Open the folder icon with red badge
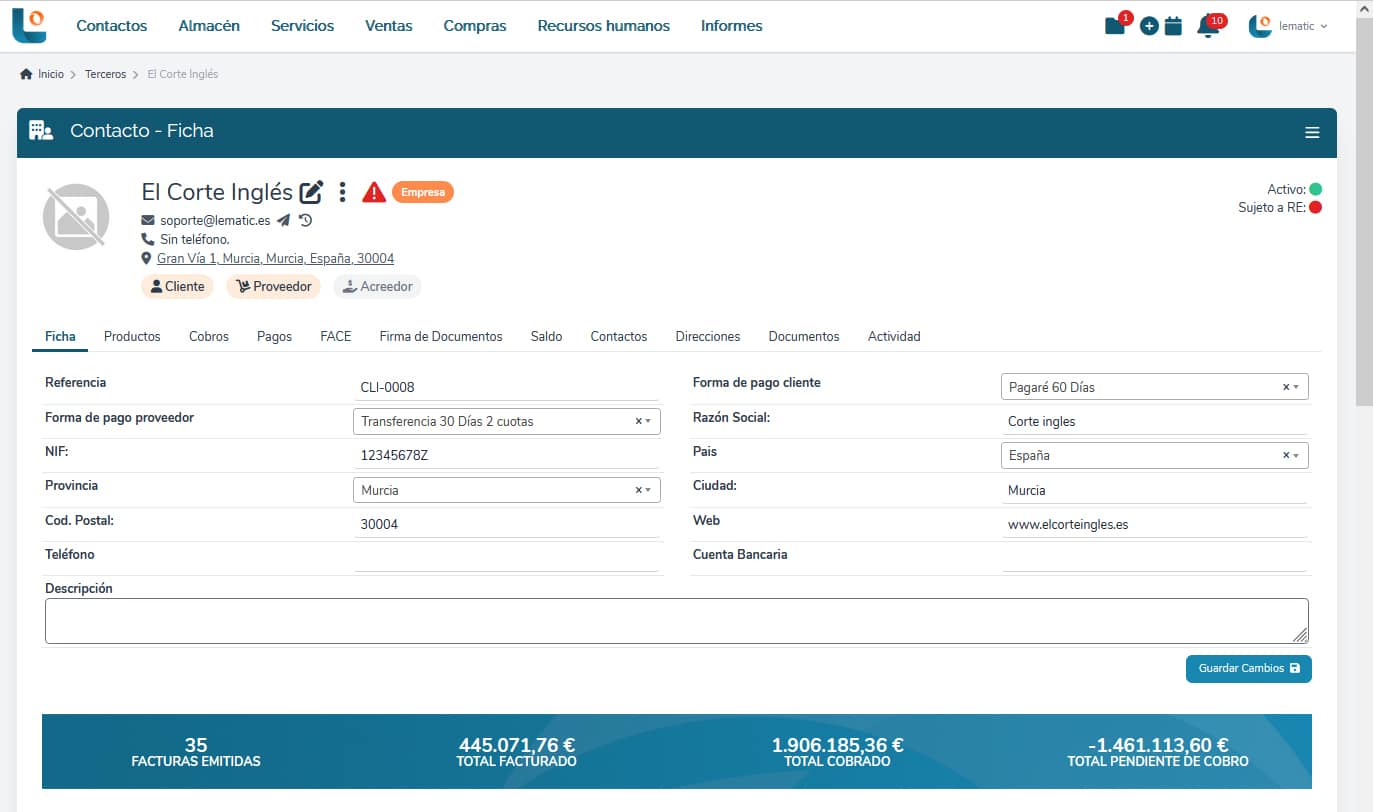Image resolution: width=1373 pixels, height=812 pixels. pyautogui.click(x=1117, y=25)
